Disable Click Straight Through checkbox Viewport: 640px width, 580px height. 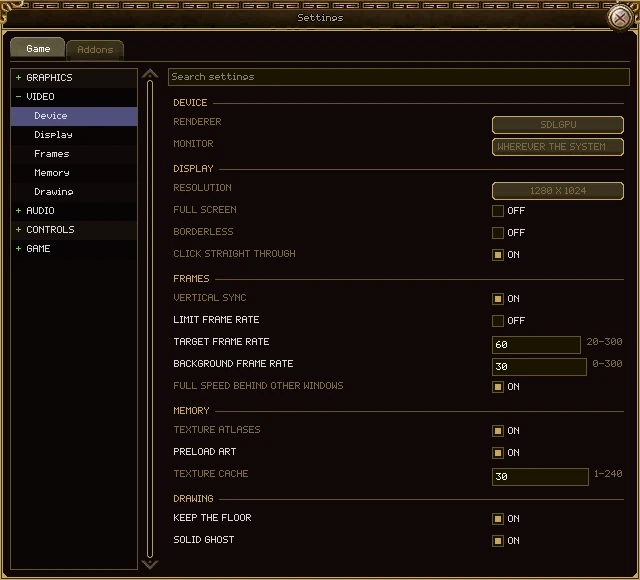[498, 255]
